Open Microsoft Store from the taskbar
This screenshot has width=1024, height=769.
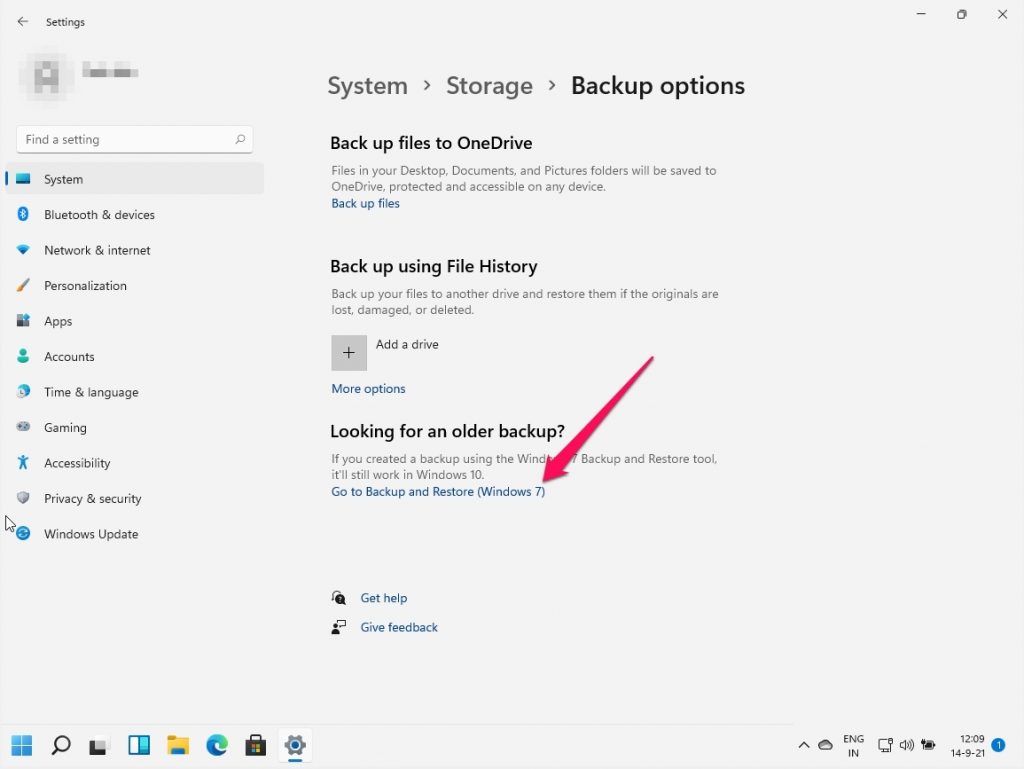(256, 745)
